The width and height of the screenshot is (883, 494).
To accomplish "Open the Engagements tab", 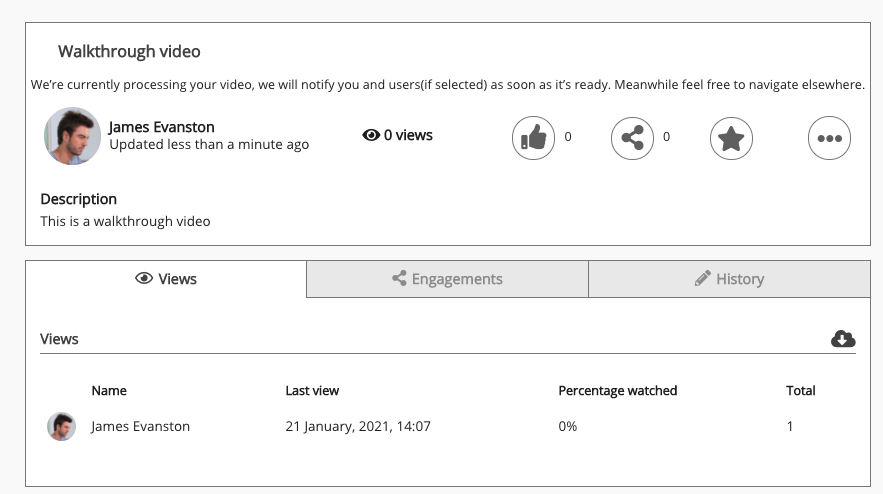I will [x=447, y=279].
